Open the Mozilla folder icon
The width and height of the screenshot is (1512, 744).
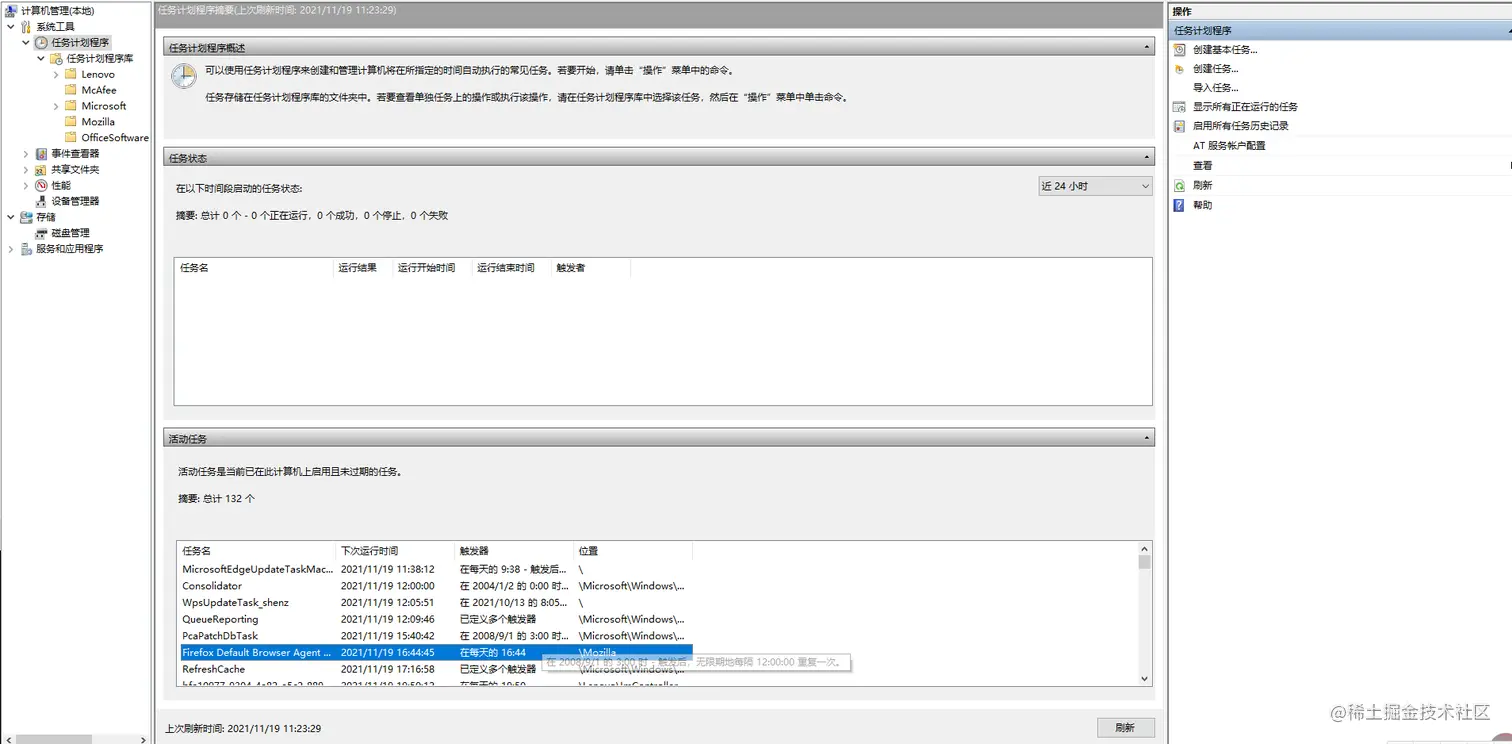click(71, 122)
